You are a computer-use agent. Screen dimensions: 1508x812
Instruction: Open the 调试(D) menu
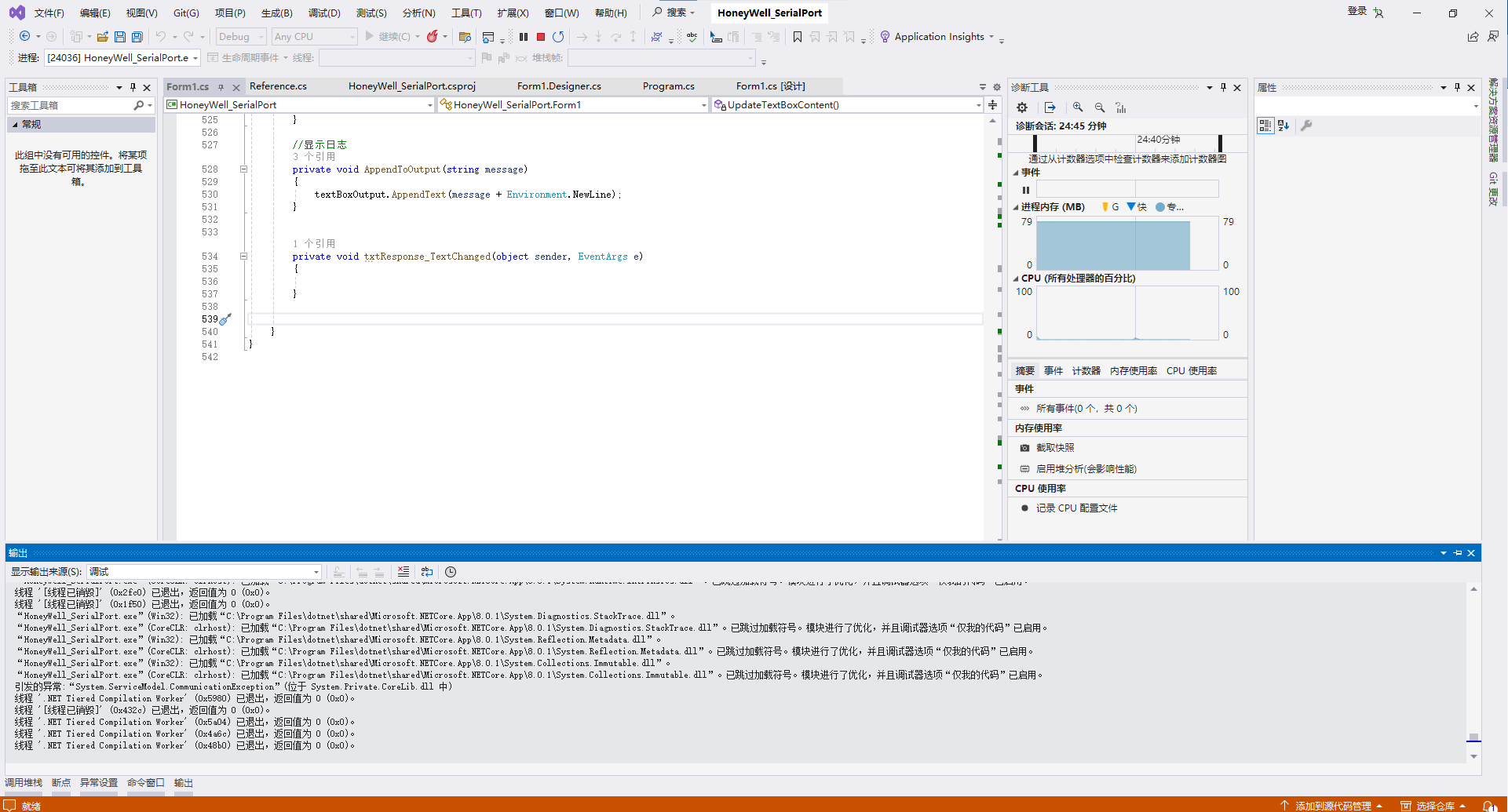point(324,13)
